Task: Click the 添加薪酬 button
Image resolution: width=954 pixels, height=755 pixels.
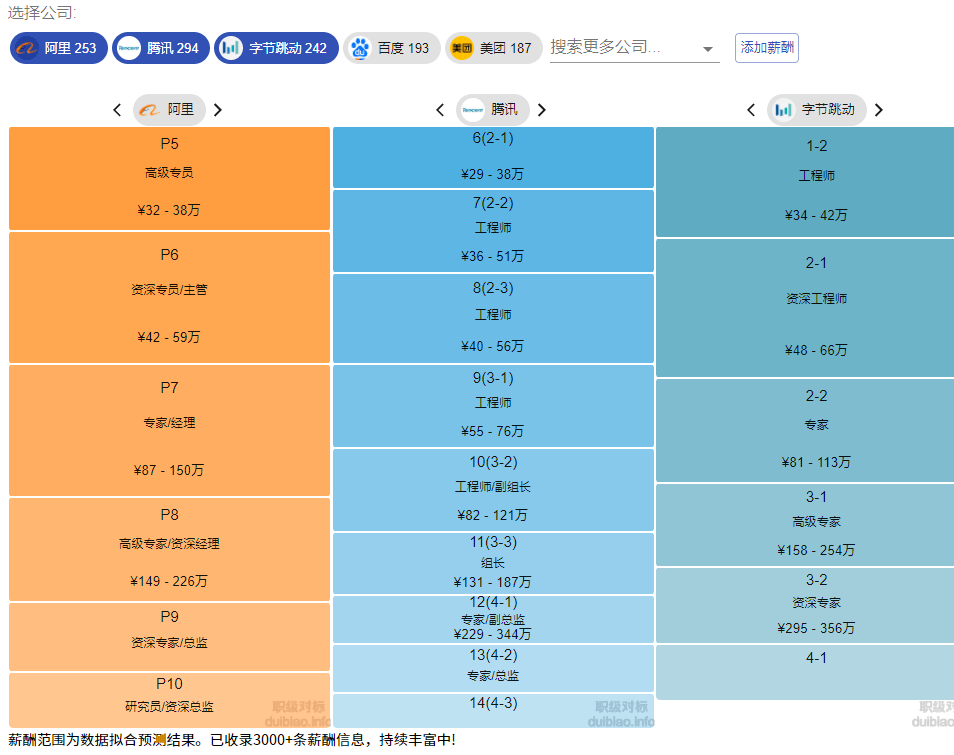Action: click(767, 48)
